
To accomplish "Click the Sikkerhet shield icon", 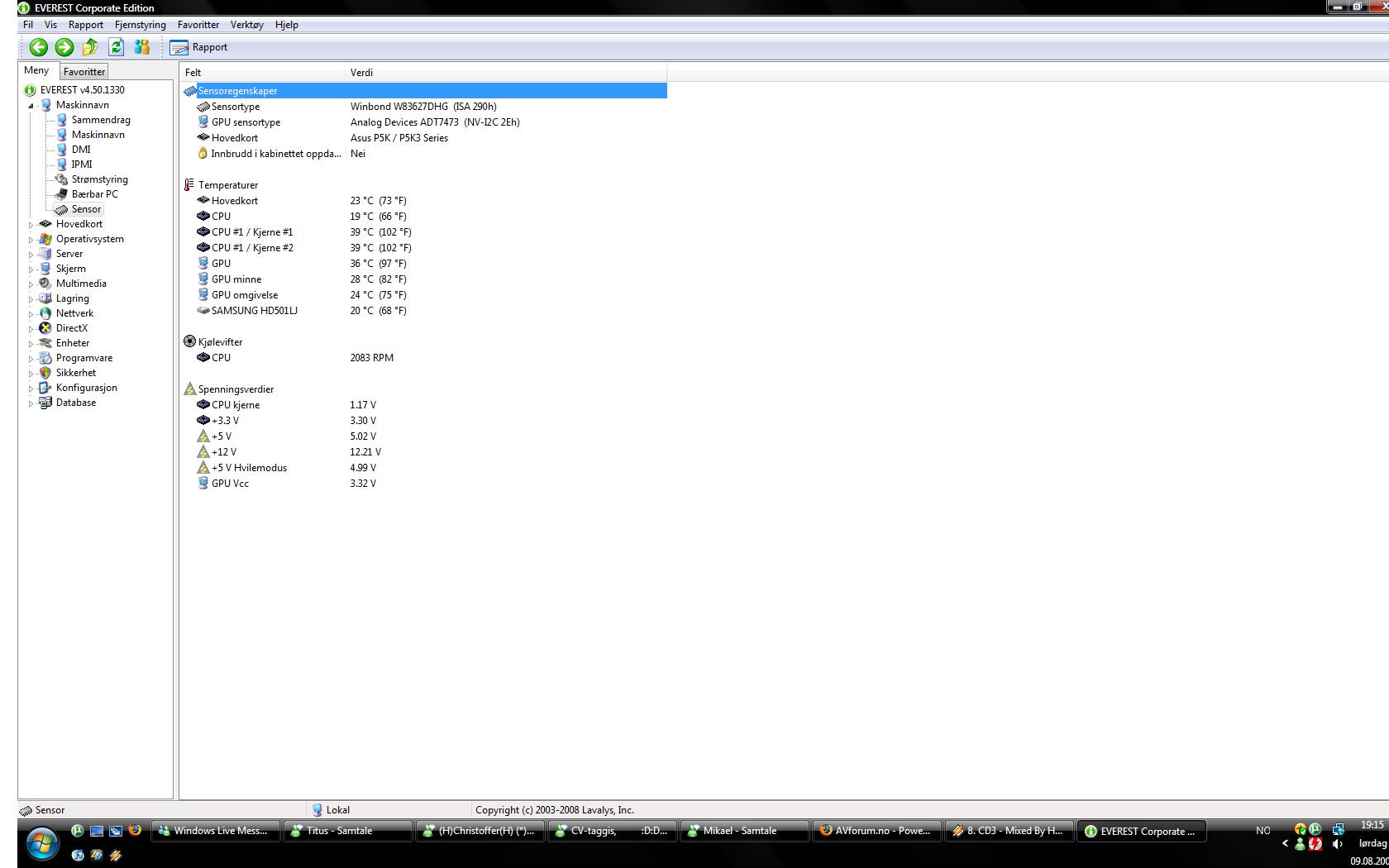I will 45,373.
